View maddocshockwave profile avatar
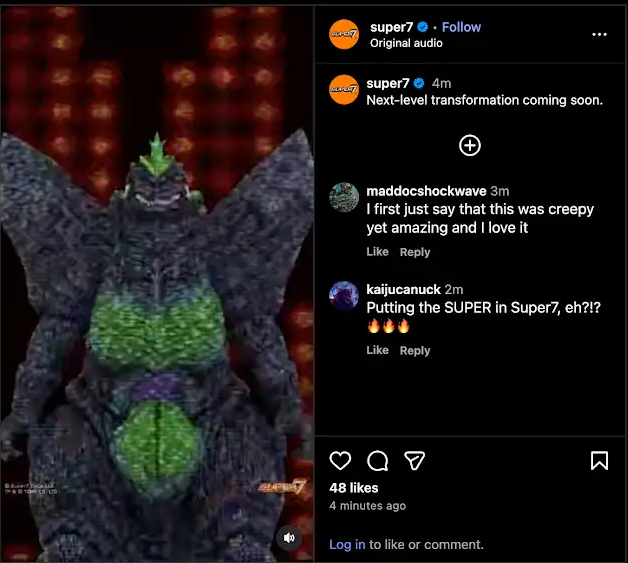The image size is (628, 563). click(344, 197)
